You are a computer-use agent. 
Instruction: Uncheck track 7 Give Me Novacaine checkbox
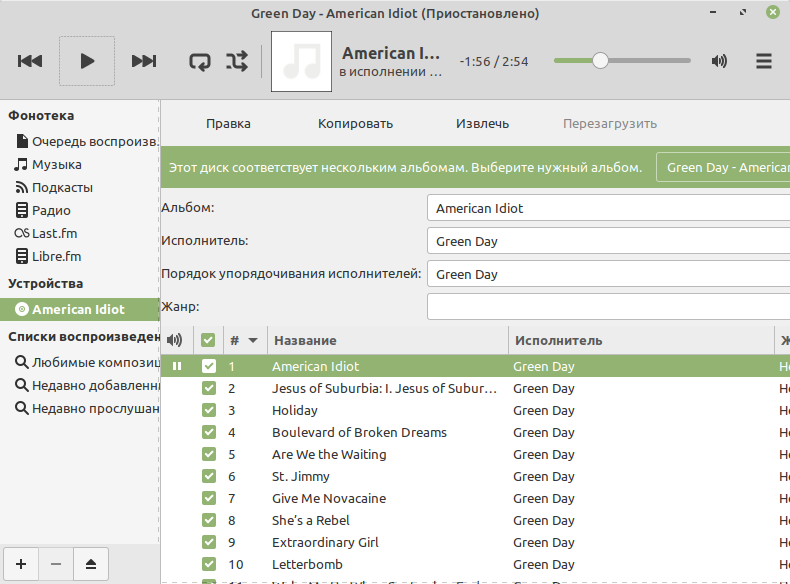[209, 498]
